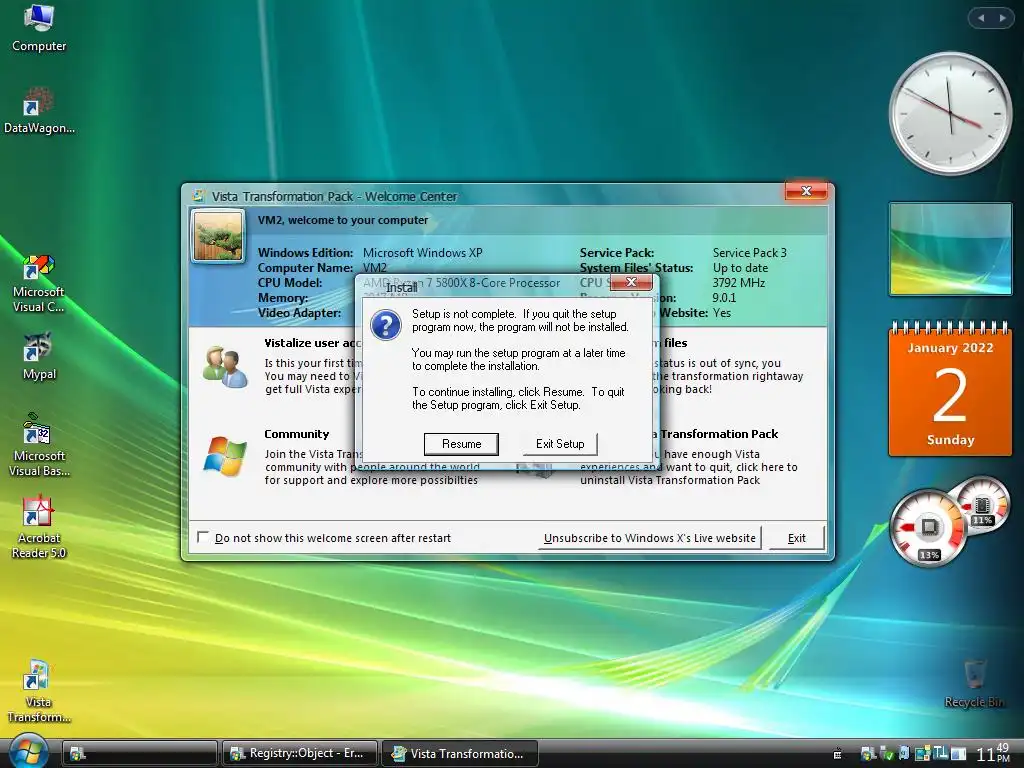Open Microsoft Visual C++ desktop shortcut
This screenshot has height=768, width=1024.
39,284
